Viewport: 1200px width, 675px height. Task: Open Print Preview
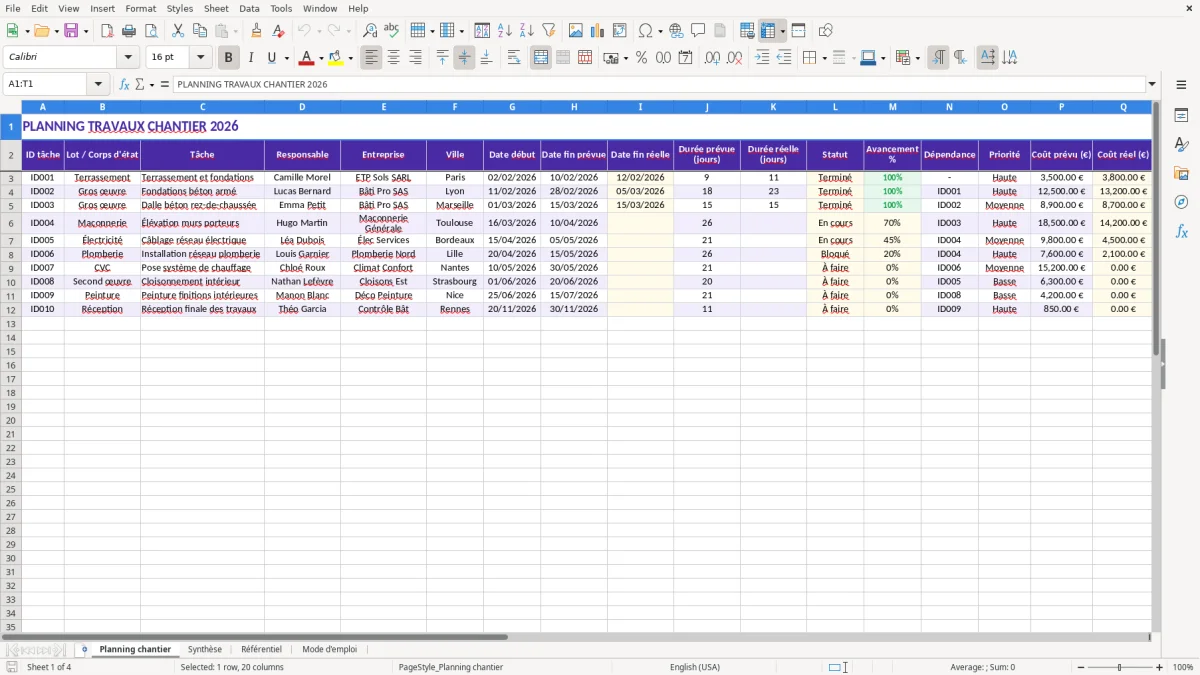[x=150, y=31]
